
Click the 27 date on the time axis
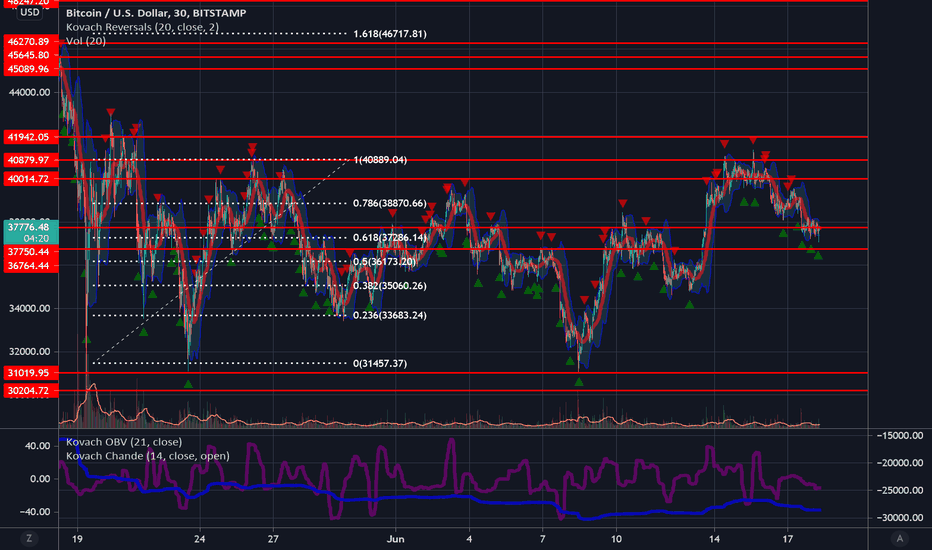click(x=273, y=539)
